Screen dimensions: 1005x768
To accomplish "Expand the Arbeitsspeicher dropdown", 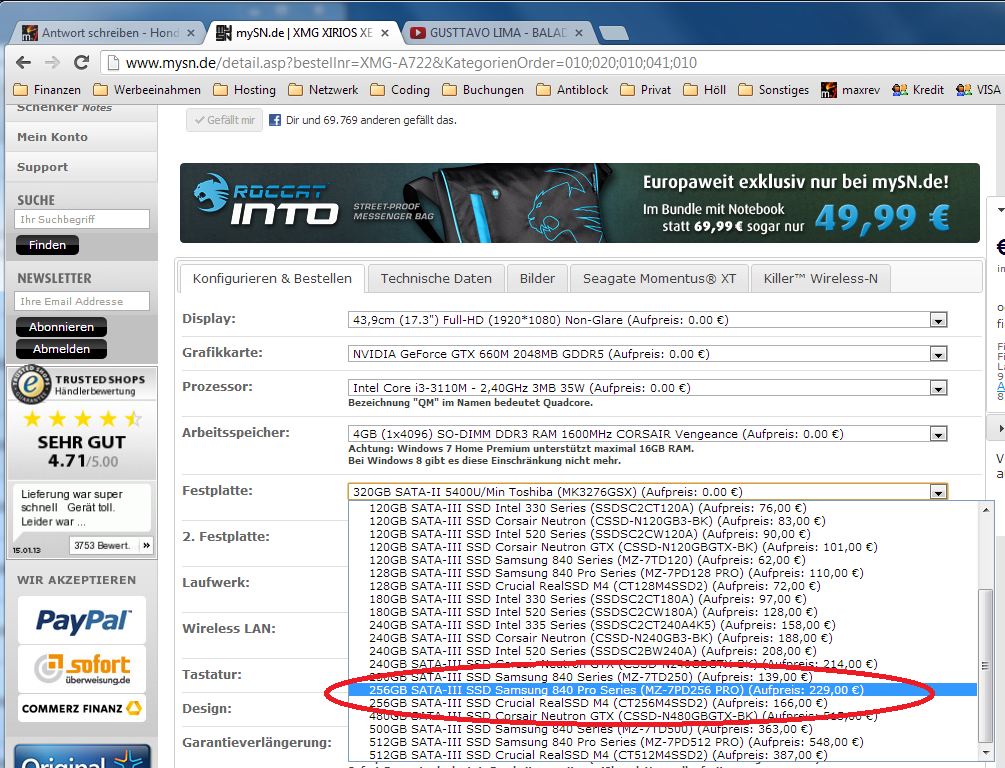I will [938, 435].
